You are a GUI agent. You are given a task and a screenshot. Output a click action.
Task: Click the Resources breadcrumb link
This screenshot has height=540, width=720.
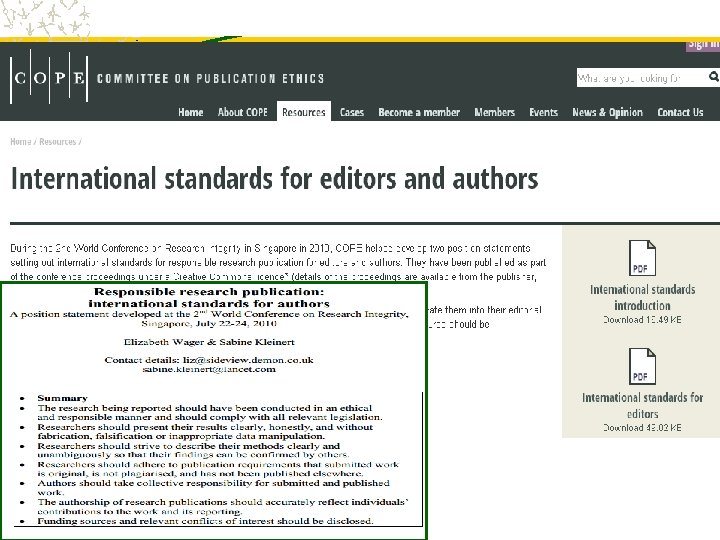point(57,141)
